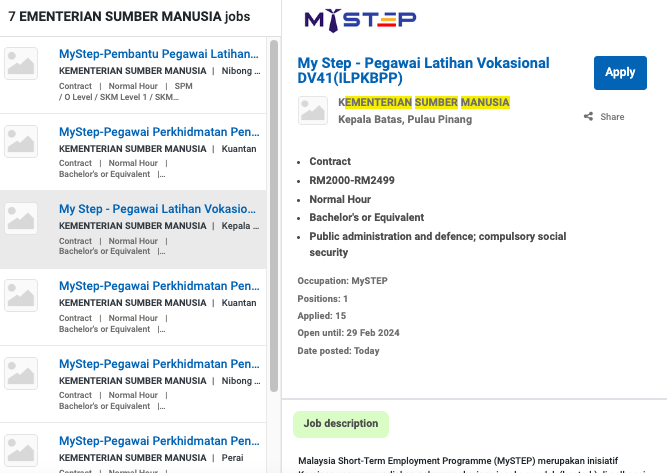Screen dimensions: 667x473
Task: Click thumbnail of the highlighted Pegawai Latihan Vokasional listing
Action: pos(21,219)
